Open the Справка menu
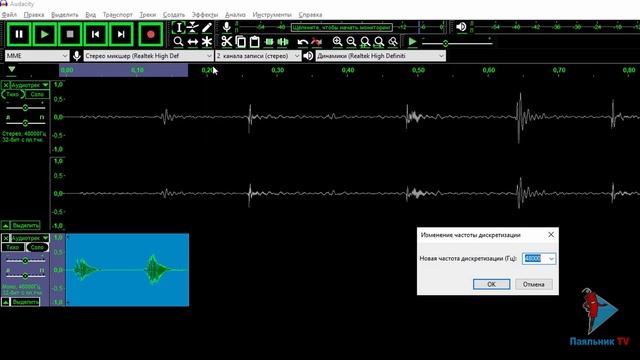 [x=310, y=15]
